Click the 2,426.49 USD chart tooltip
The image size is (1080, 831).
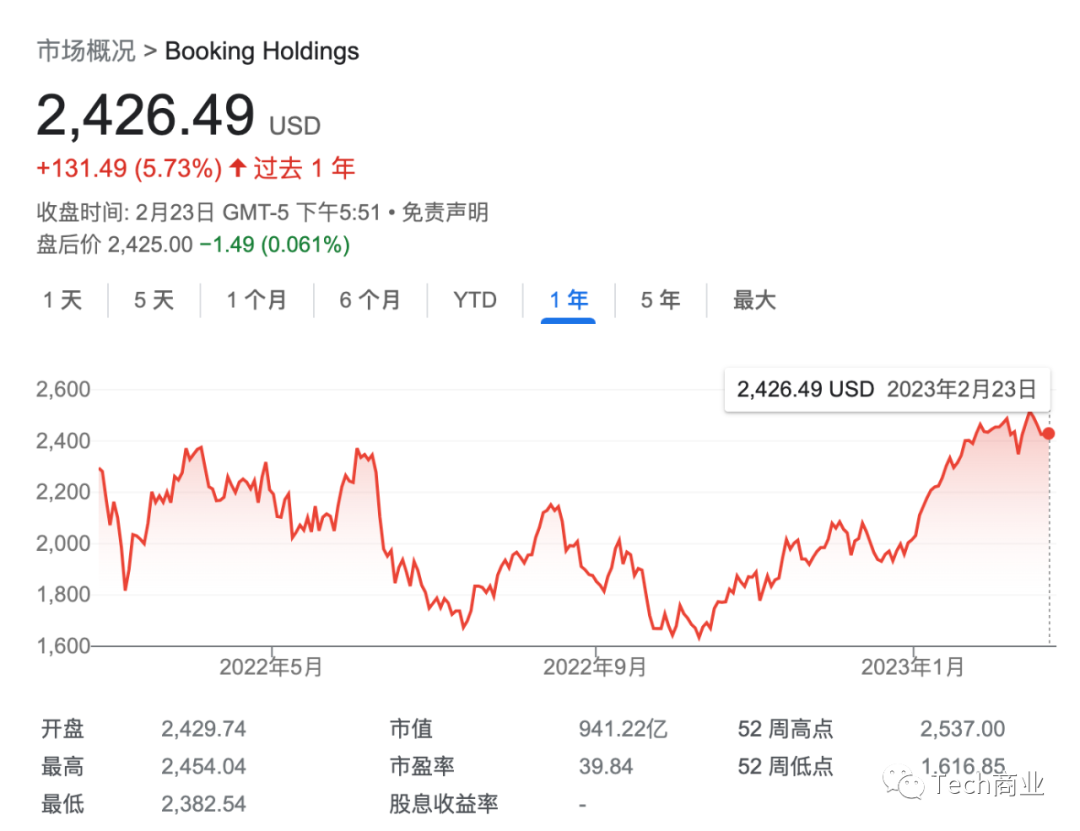887,389
